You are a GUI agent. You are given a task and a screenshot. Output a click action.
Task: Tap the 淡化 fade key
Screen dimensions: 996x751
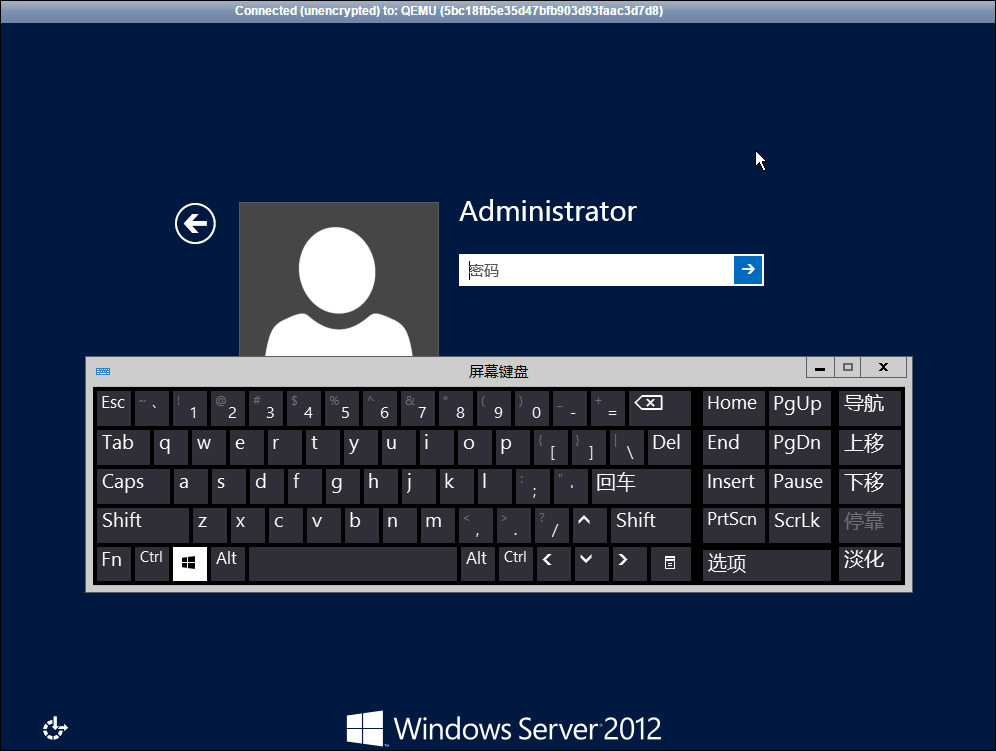[x=870, y=564]
